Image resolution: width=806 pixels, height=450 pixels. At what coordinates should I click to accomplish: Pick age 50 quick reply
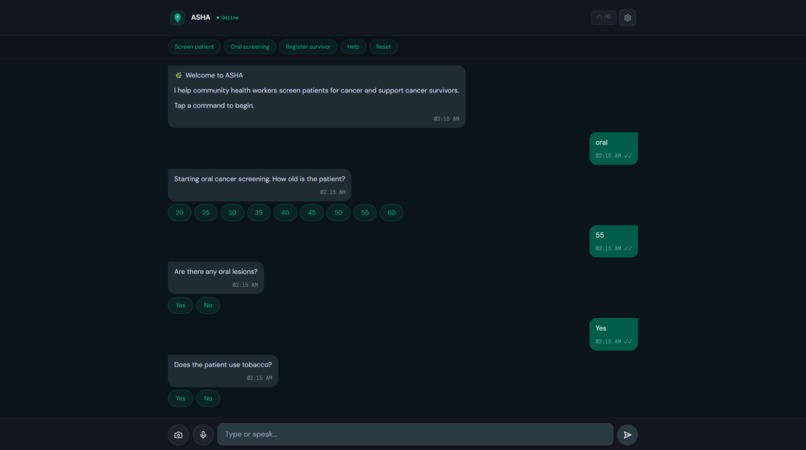(338, 213)
